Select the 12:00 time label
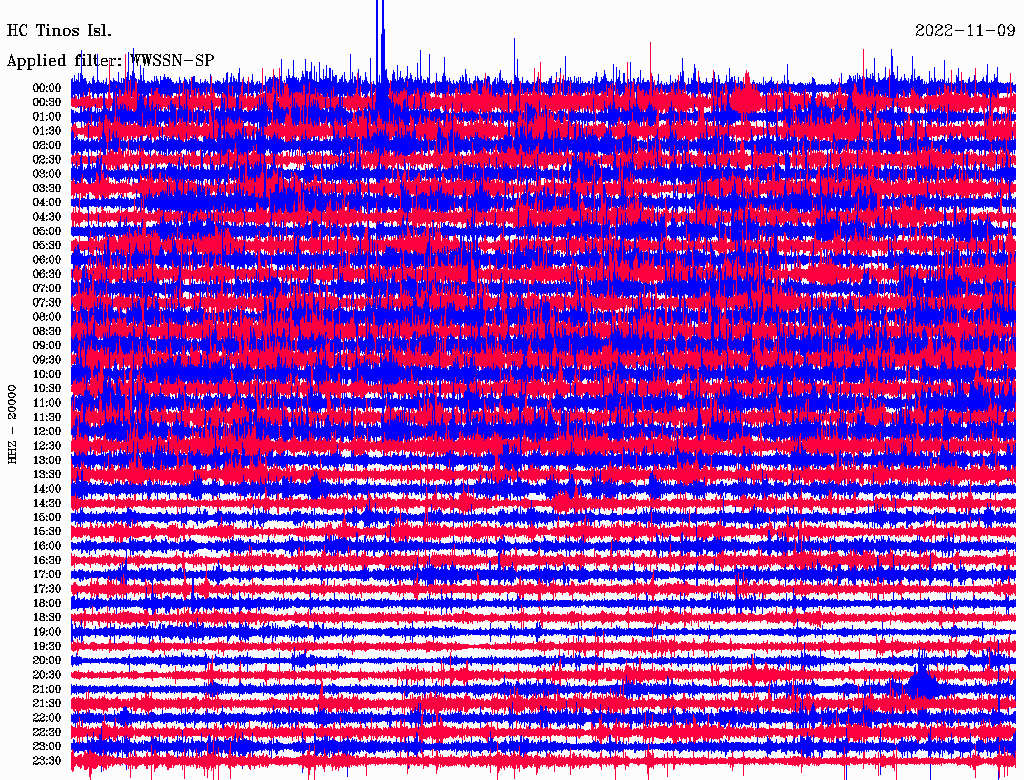 pos(47,431)
